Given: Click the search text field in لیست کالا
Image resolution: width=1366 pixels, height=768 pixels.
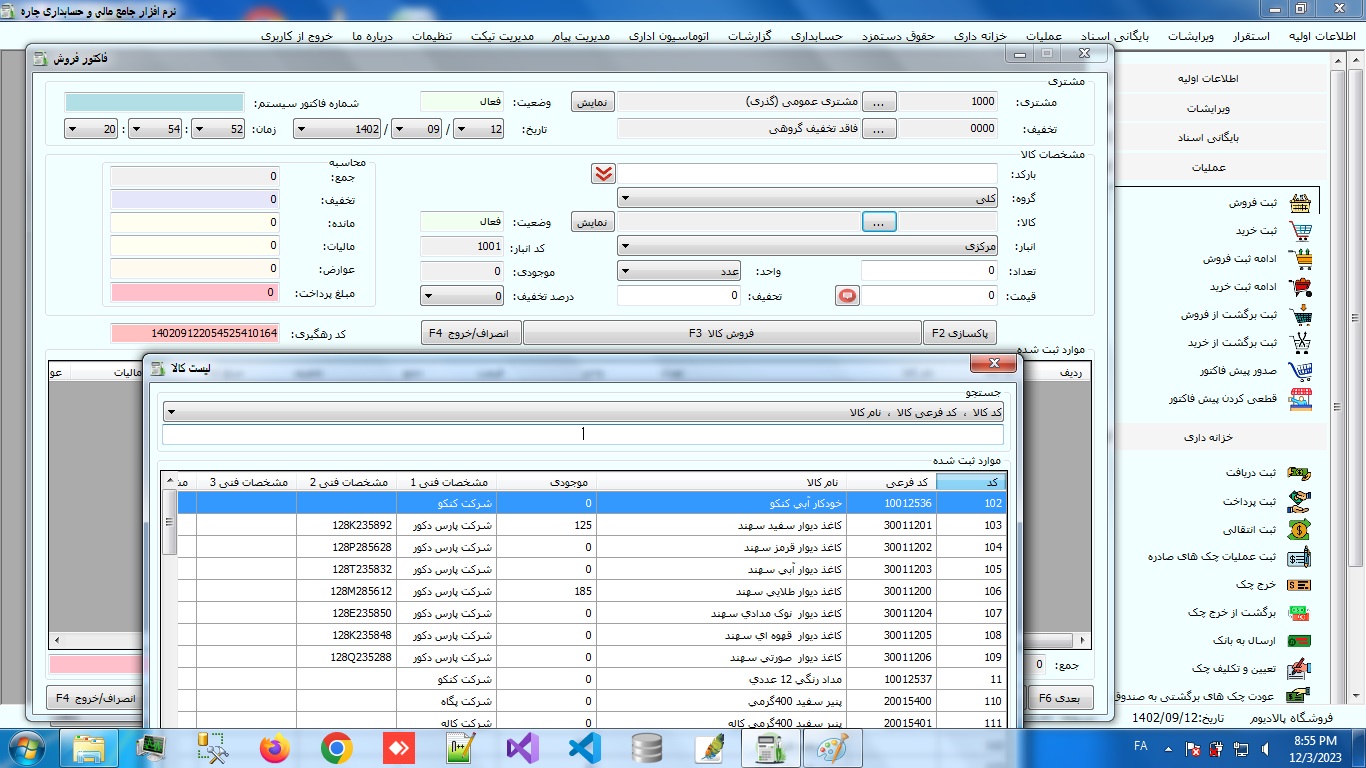Looking at the screenshot, I should tap(582, 434).
